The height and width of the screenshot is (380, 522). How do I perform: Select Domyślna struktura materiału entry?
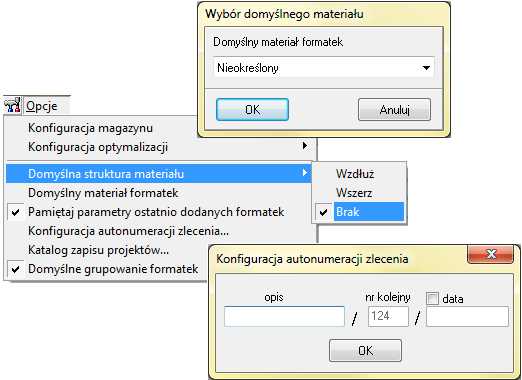(x=159, y=174)
